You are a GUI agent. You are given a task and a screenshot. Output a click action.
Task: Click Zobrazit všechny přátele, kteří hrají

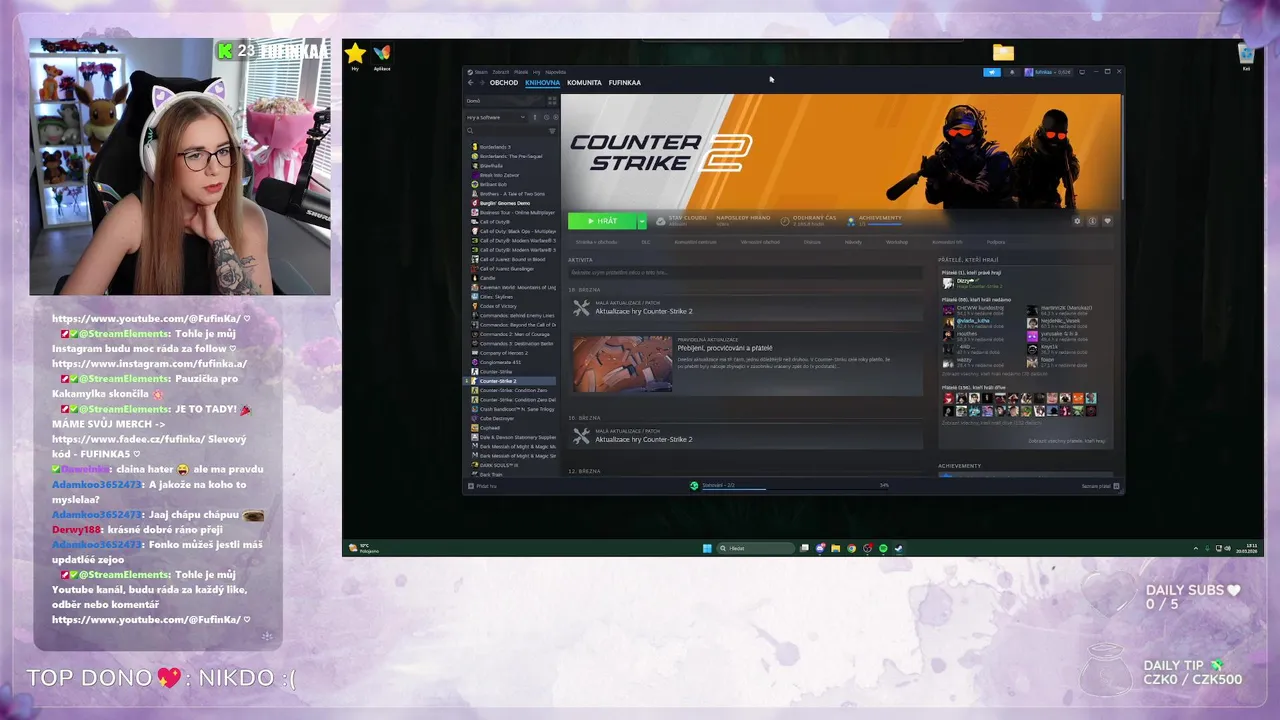coord(1067,441)
